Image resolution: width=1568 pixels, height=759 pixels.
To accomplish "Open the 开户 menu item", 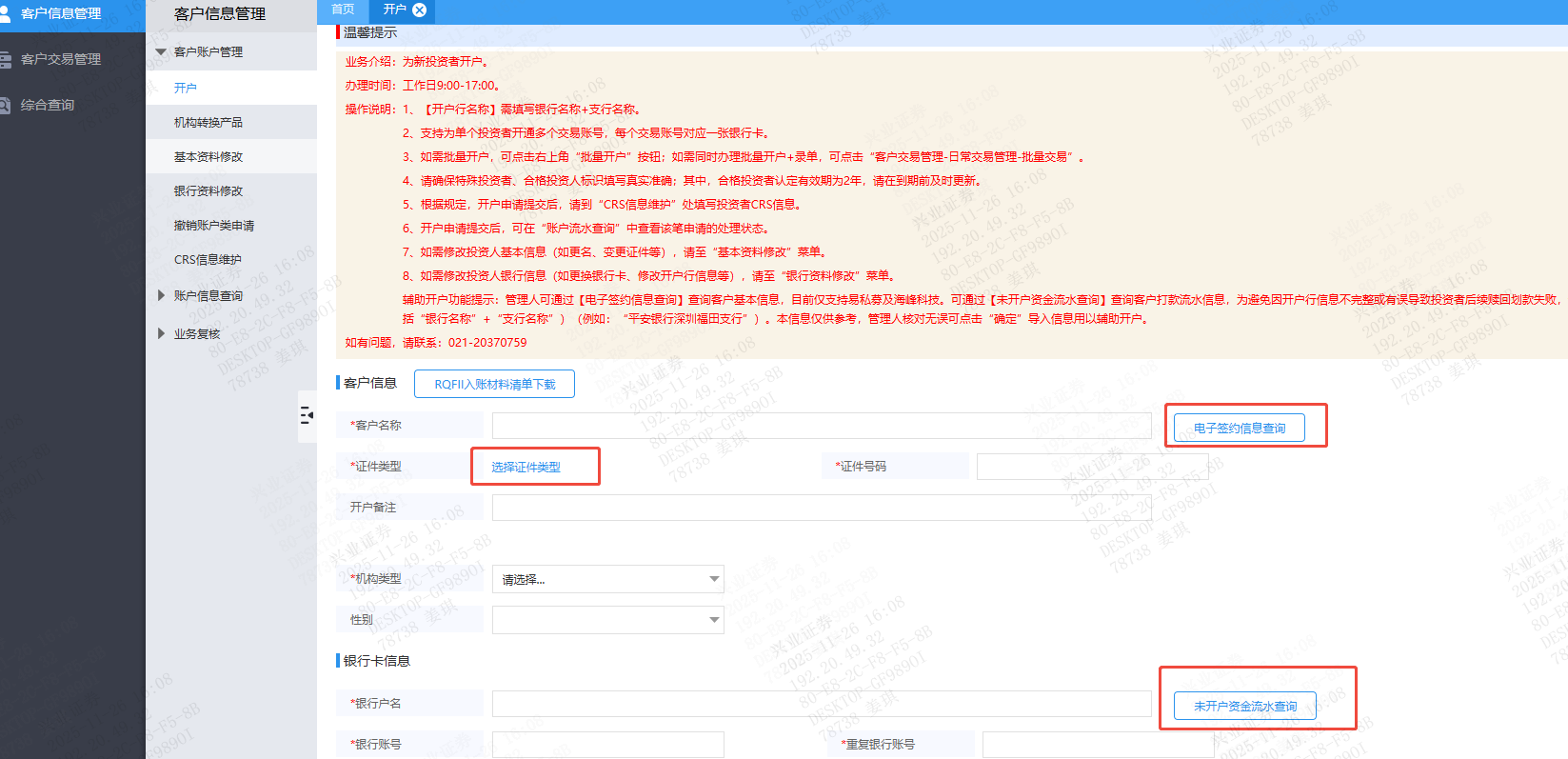I will click(231, 88).
